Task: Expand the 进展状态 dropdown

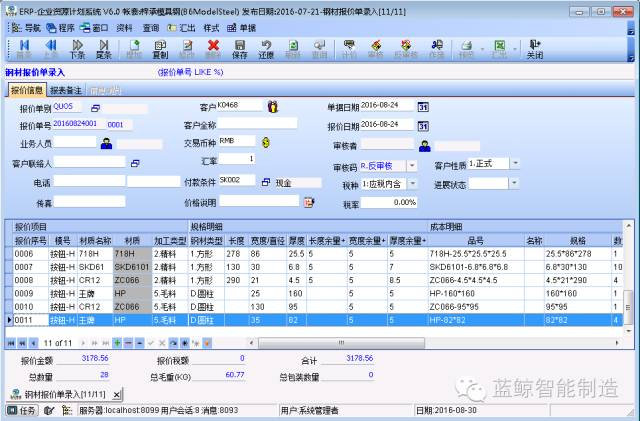Action: [514, 183]
